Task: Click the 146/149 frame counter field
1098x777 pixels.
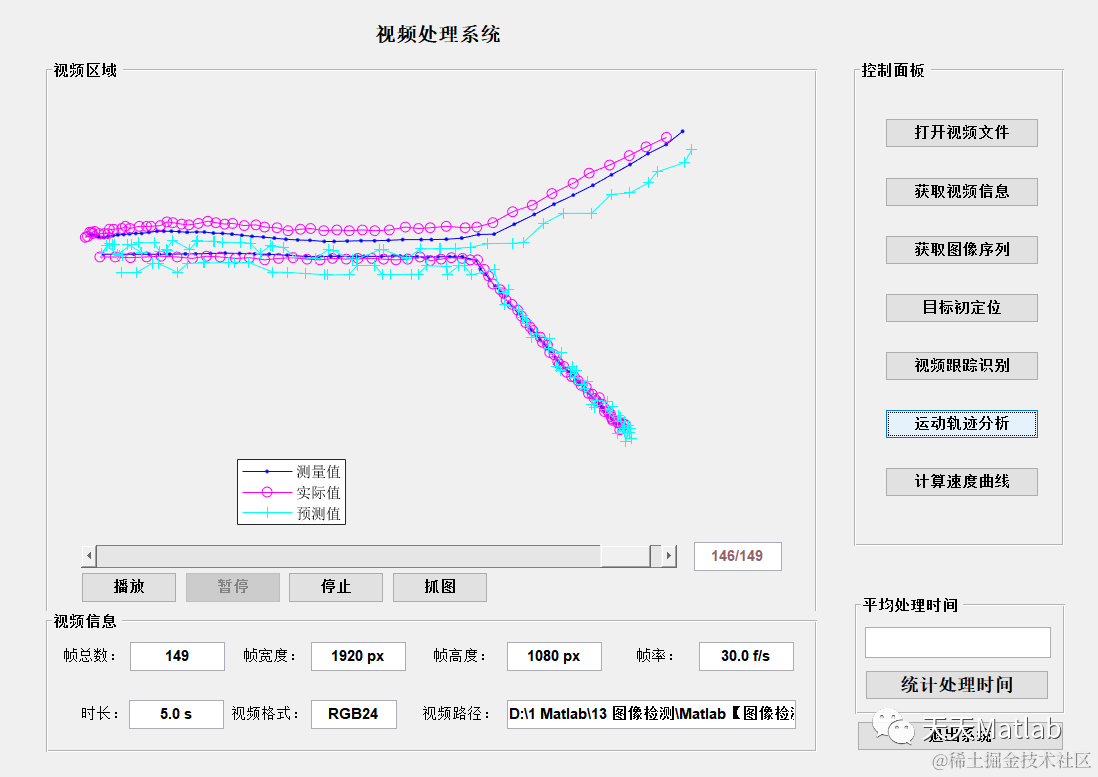Action: (x=737, y=556)
